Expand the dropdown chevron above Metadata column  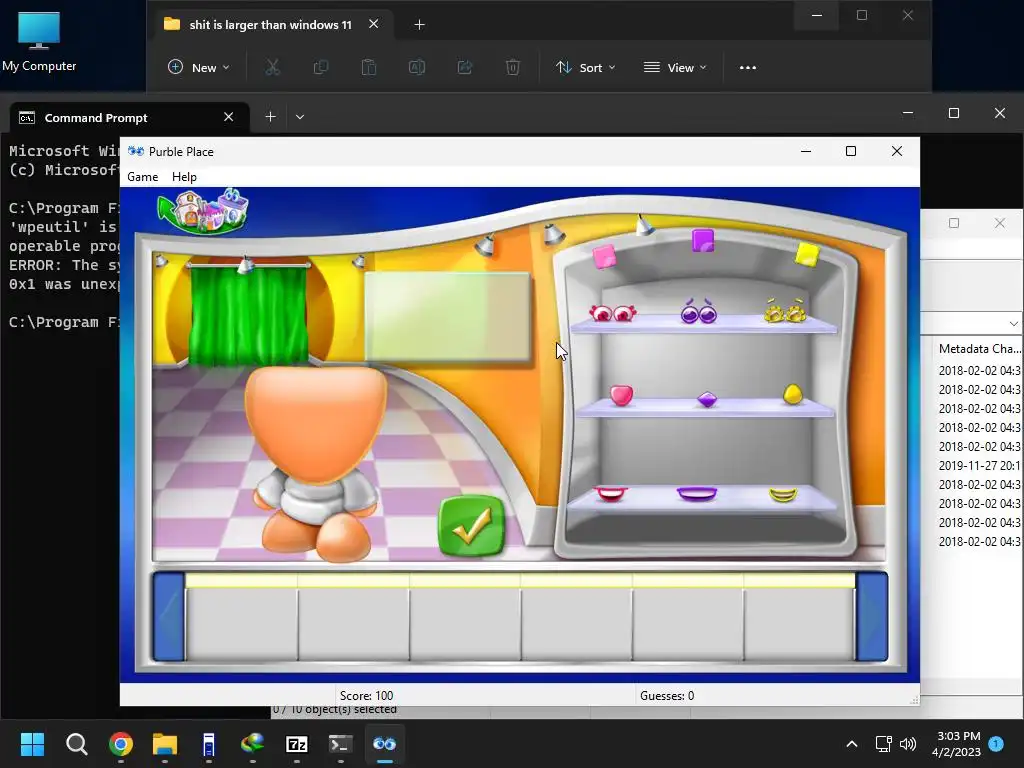click(x=1013, y=323)
